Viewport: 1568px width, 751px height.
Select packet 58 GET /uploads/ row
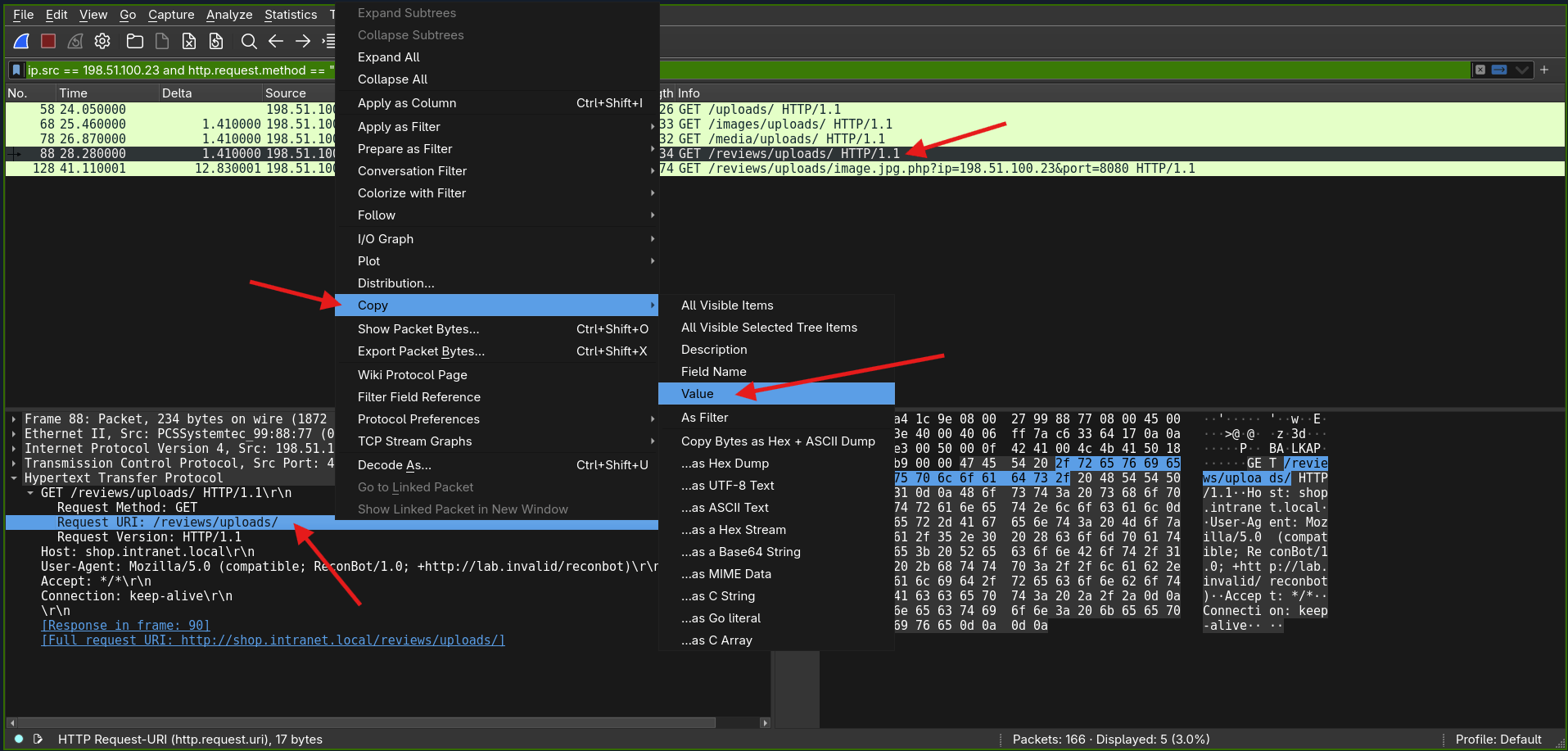point(784,110)
